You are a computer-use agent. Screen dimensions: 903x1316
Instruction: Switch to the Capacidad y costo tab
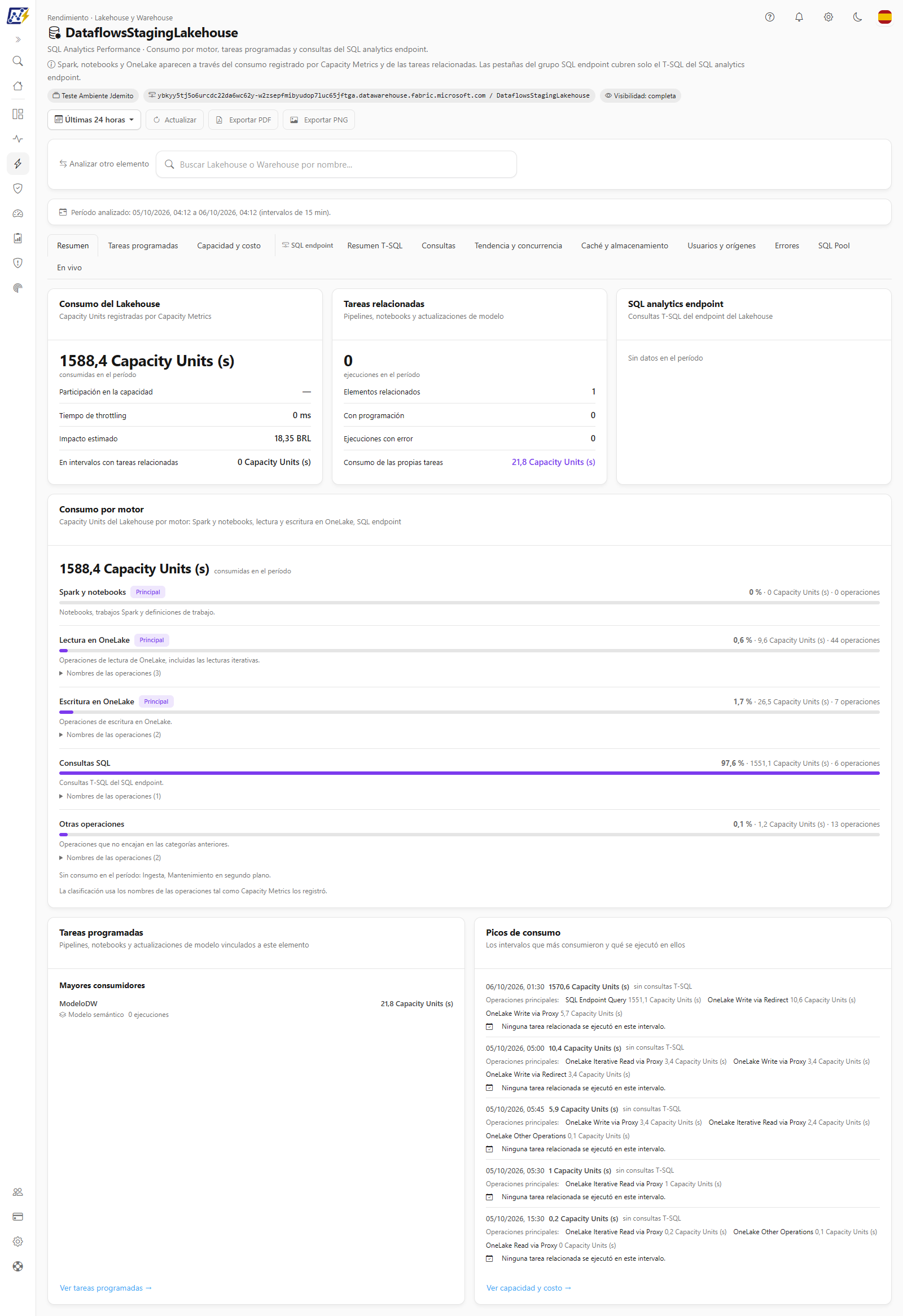(x=229, y=245)
